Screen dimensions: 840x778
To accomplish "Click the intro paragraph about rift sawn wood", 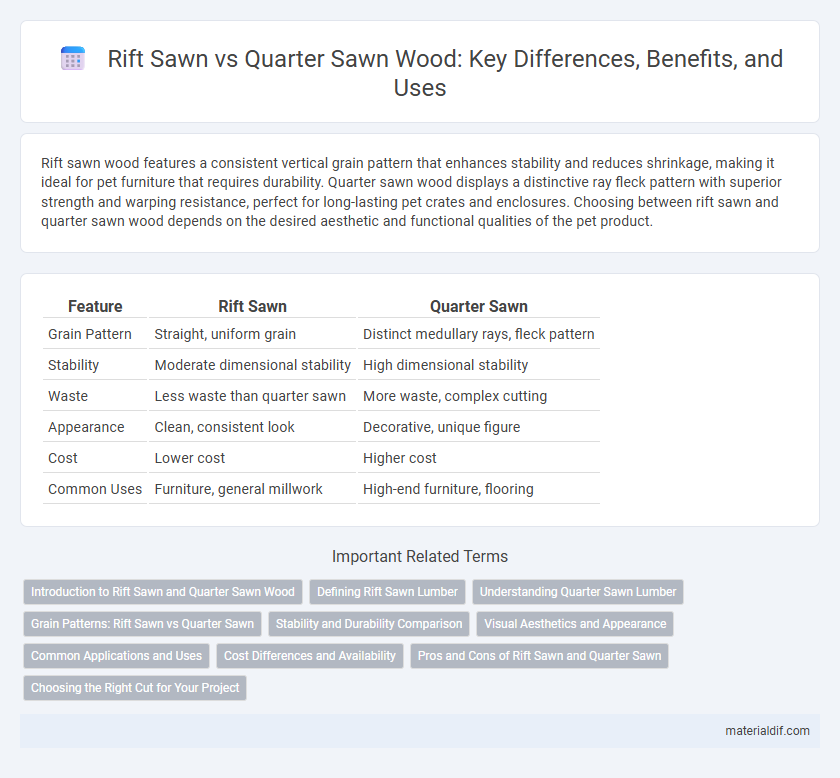I will [411, 192].
